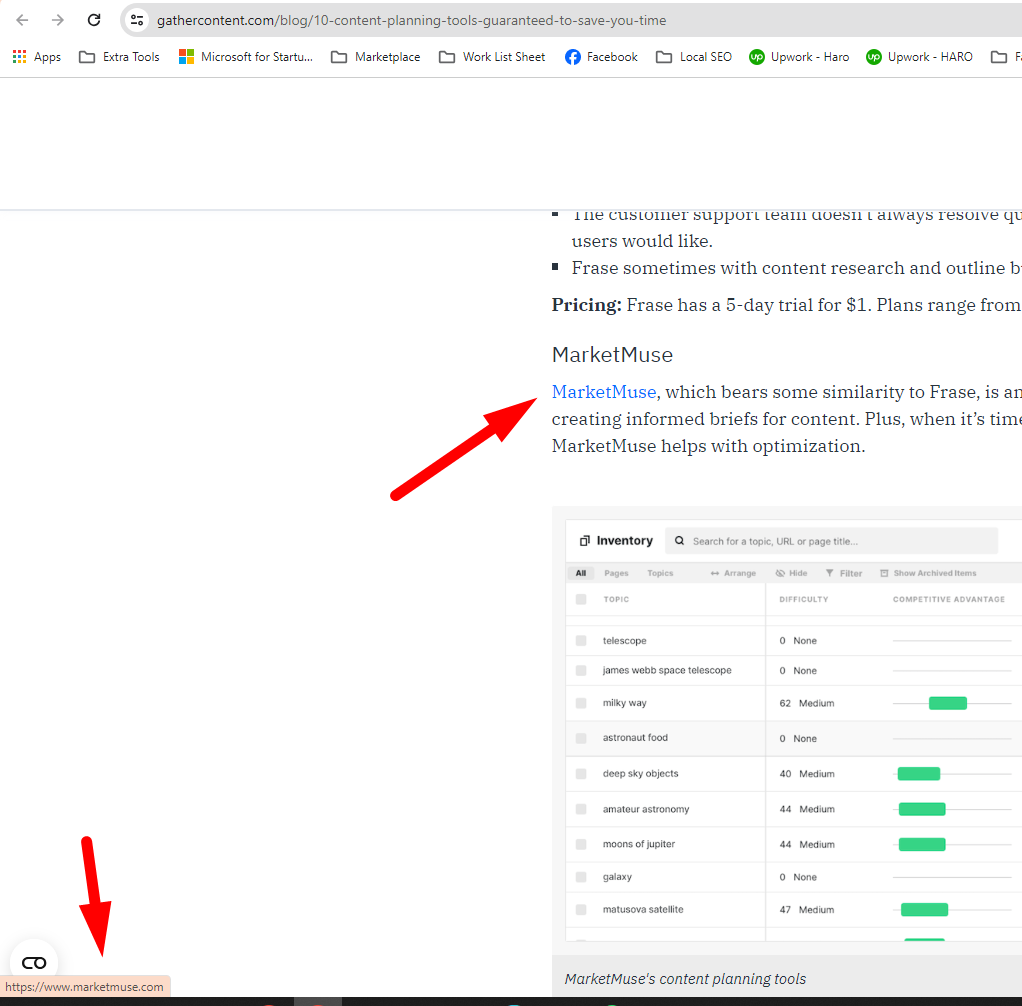The height and width of the screenshot is (1006, 1022).
Task: Tick the checkbox for matusova satellite
Action: pyautogui.click(x=581, y=910)
